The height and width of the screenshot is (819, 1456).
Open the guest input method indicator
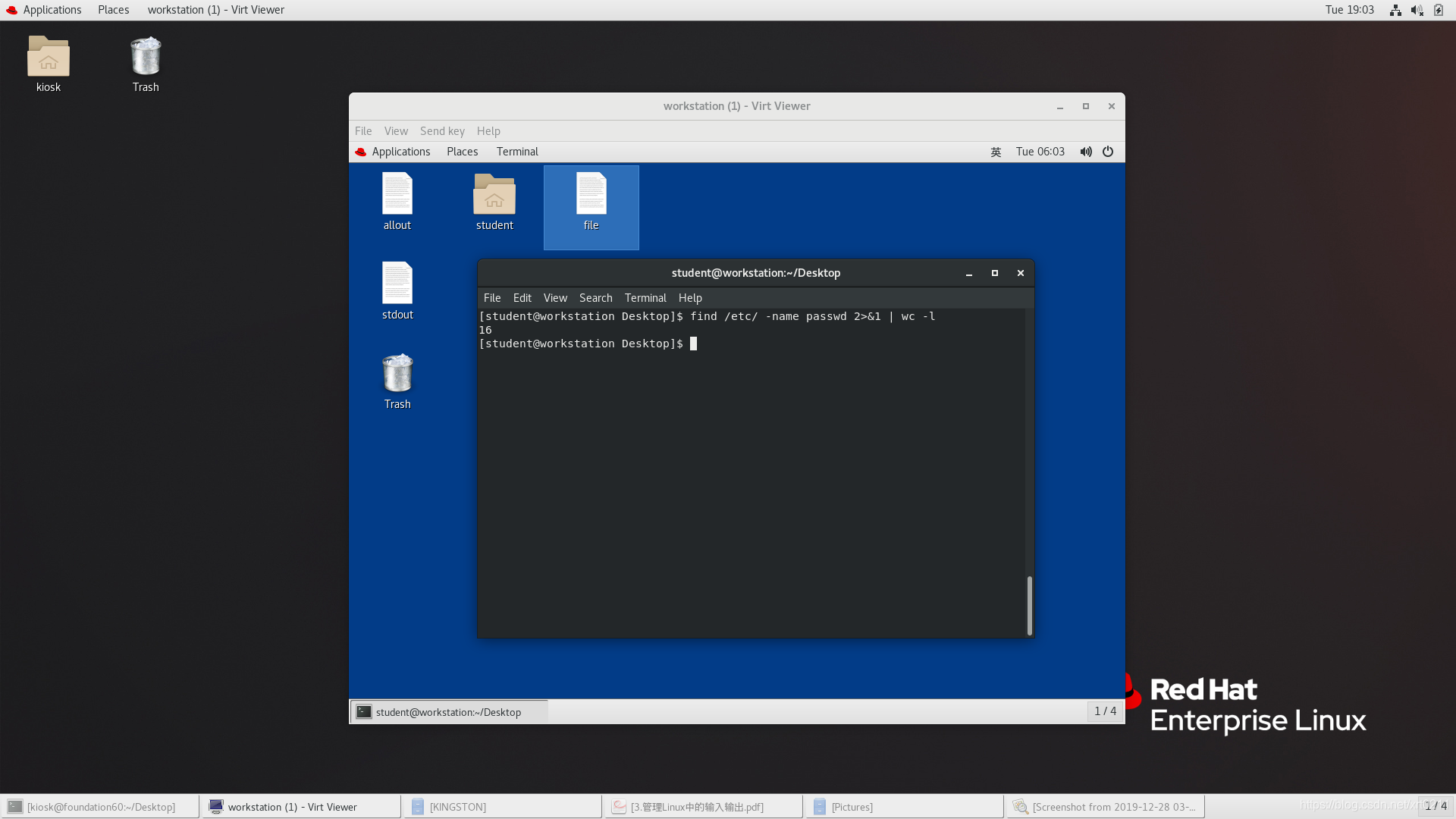pyautogui.click(x=996, y=152)
